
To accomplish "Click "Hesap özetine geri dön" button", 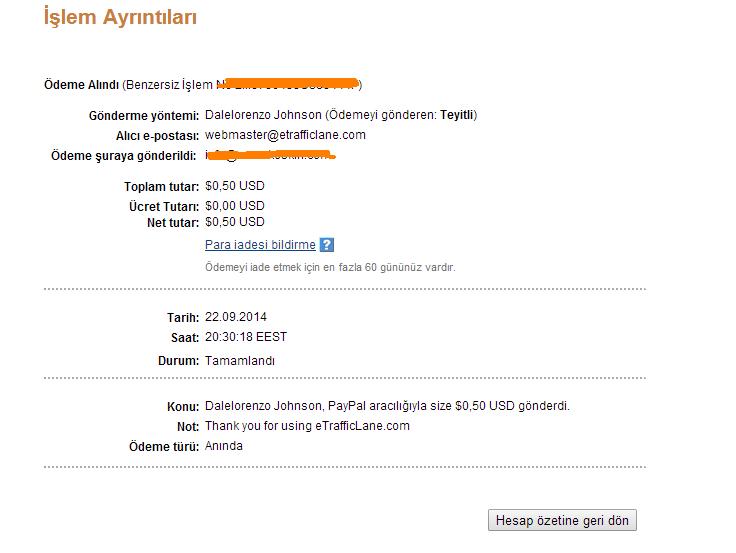I will (562, 520).
